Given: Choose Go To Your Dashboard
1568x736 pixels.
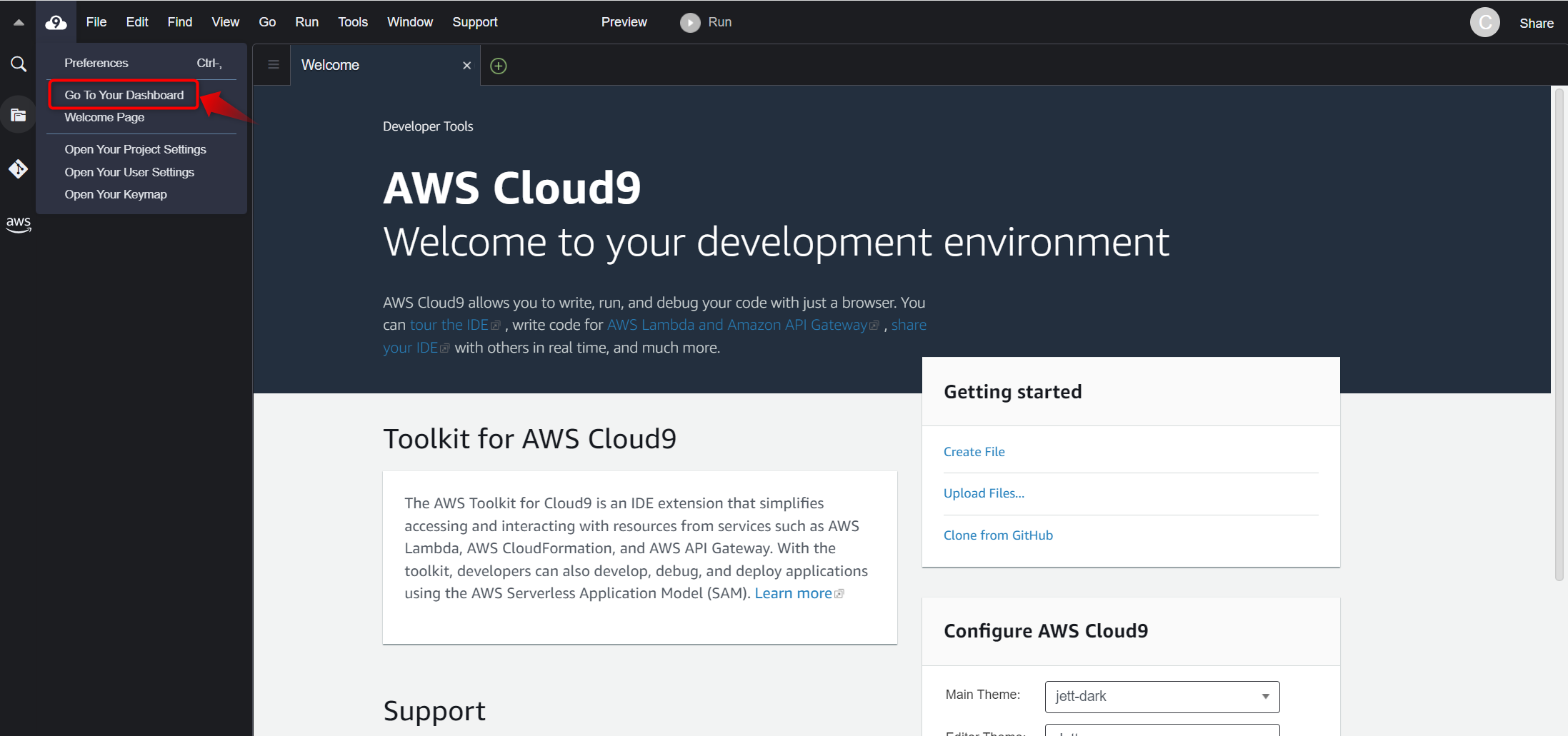Looking at the screenshot, I should (x=124, y=95).
